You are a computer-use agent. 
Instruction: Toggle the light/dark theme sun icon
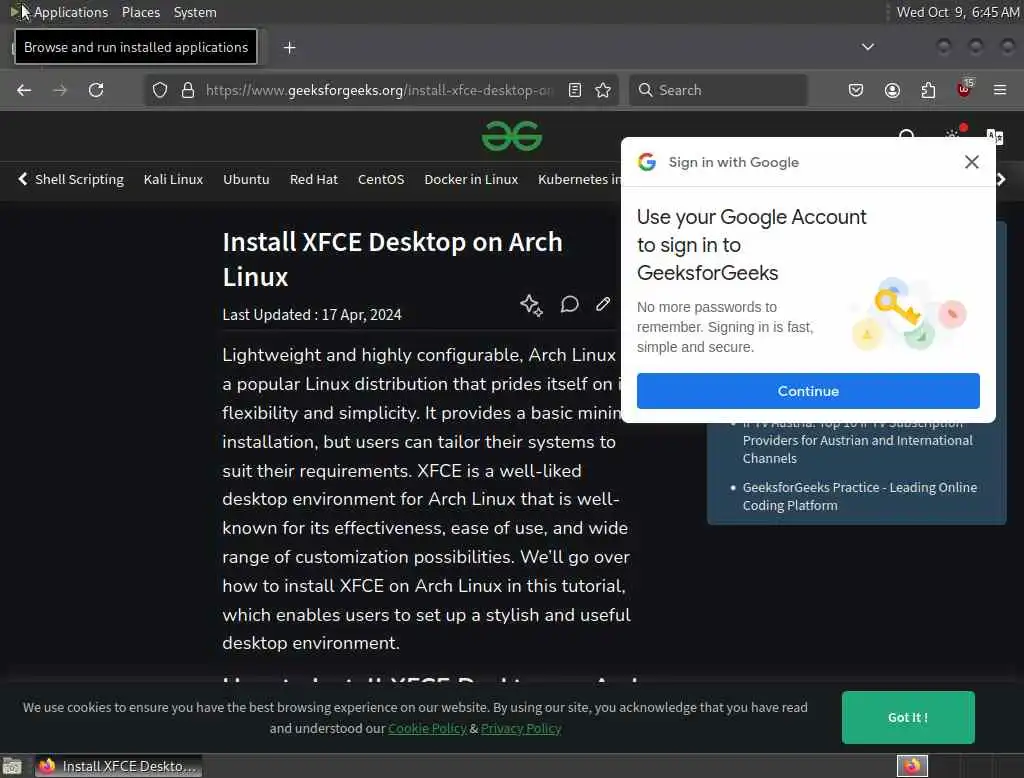[x=953, y=134]
